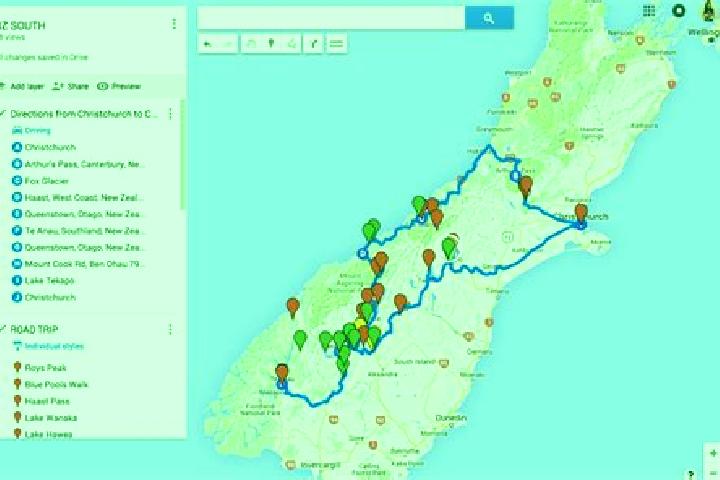Image resolution: width=720 pixels, height=480 pixels.
Task: Click the zoom in plus button
Action: coord(713,453)
